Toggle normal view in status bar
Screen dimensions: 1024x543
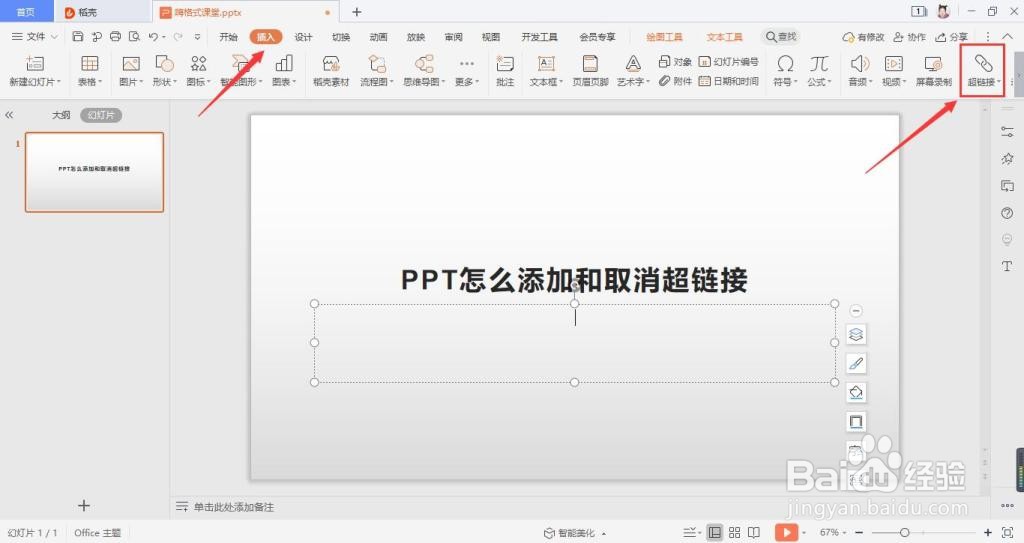click(715, 533)
